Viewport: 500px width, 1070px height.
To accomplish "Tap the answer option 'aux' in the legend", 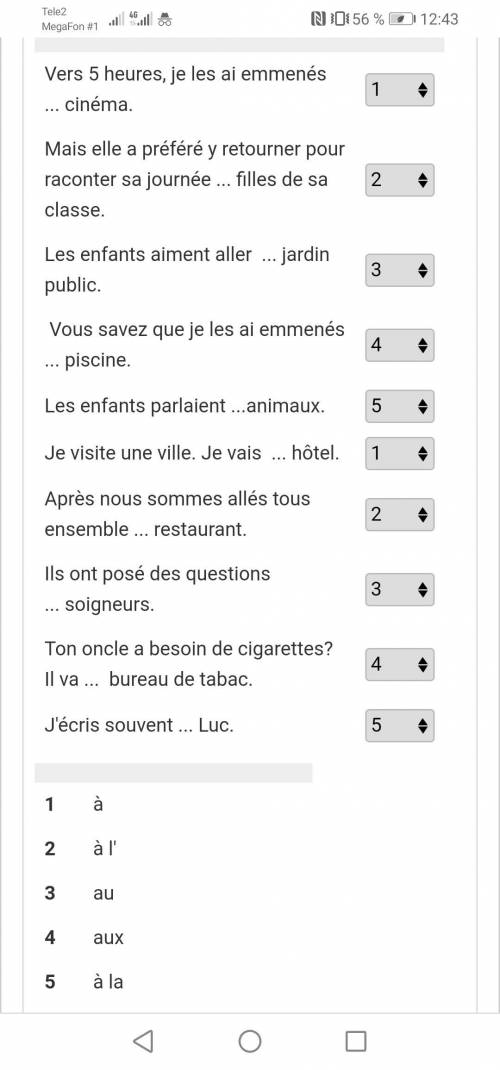I will coord(108,938).
